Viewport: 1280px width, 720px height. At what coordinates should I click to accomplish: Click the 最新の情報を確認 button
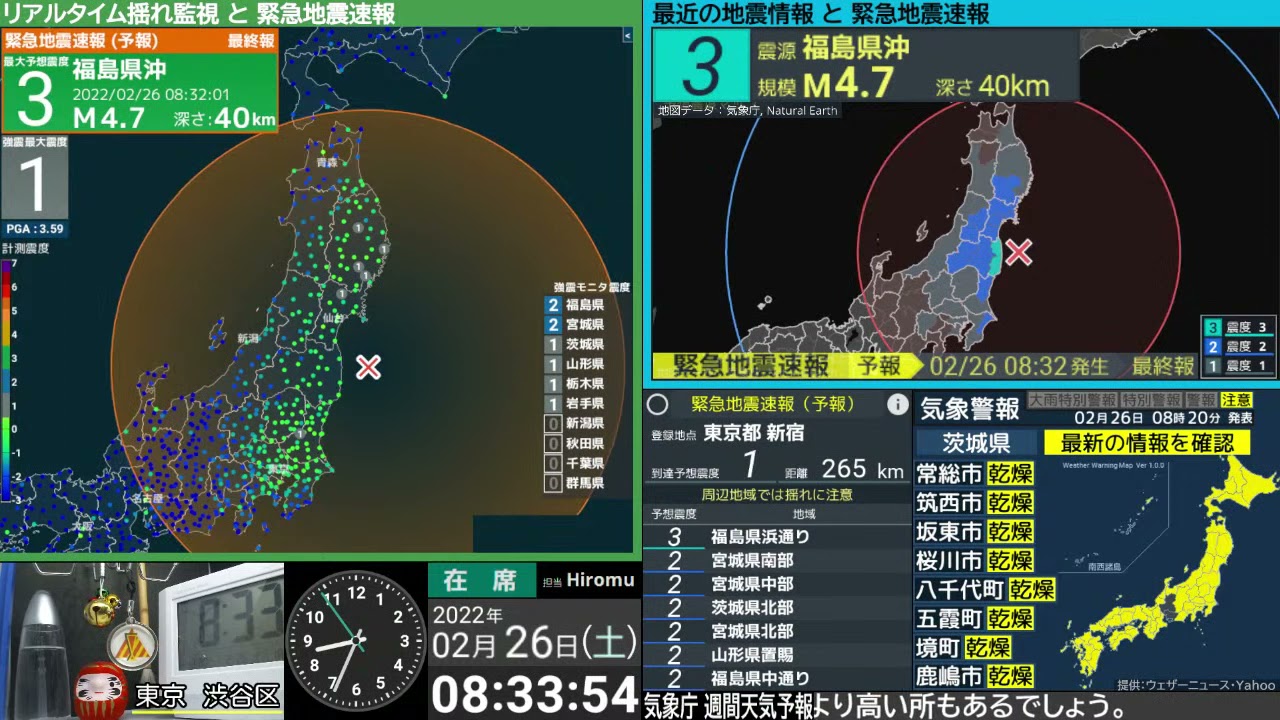tap(1147, 443)
